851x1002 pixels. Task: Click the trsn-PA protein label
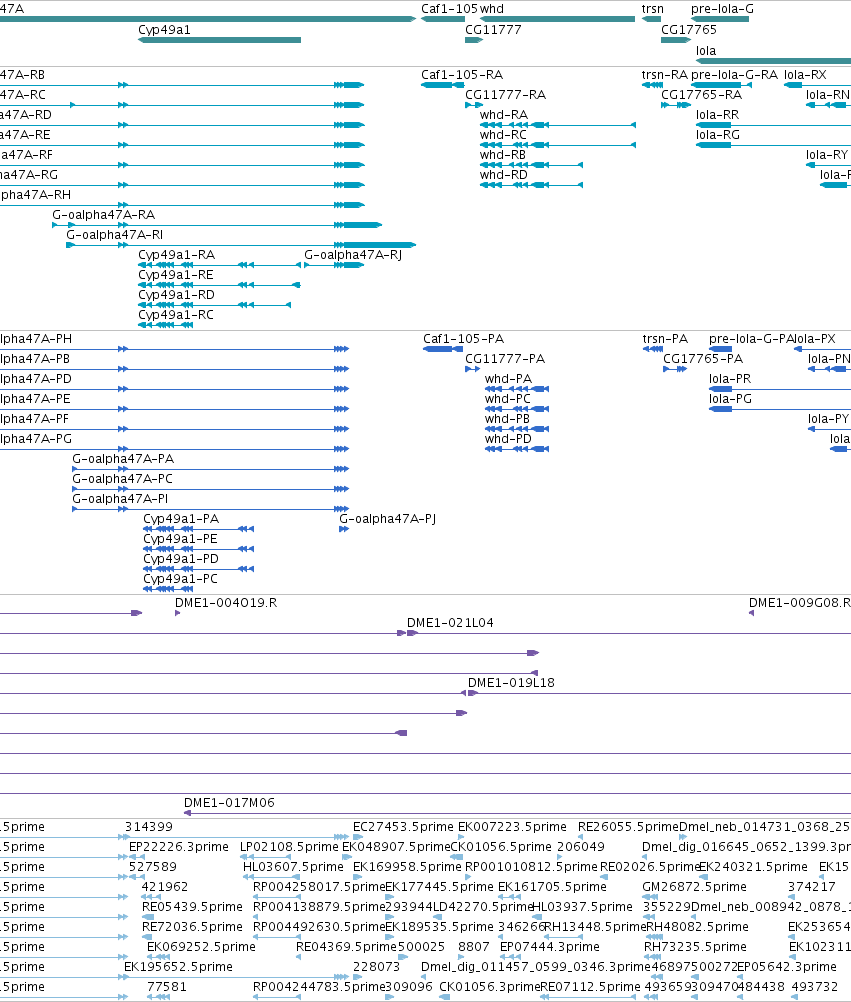(x=665, y=339)
